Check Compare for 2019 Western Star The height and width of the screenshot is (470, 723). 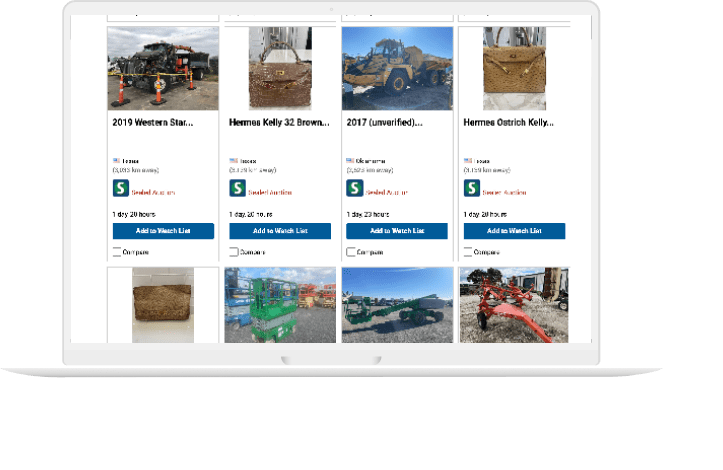(117, 252)
